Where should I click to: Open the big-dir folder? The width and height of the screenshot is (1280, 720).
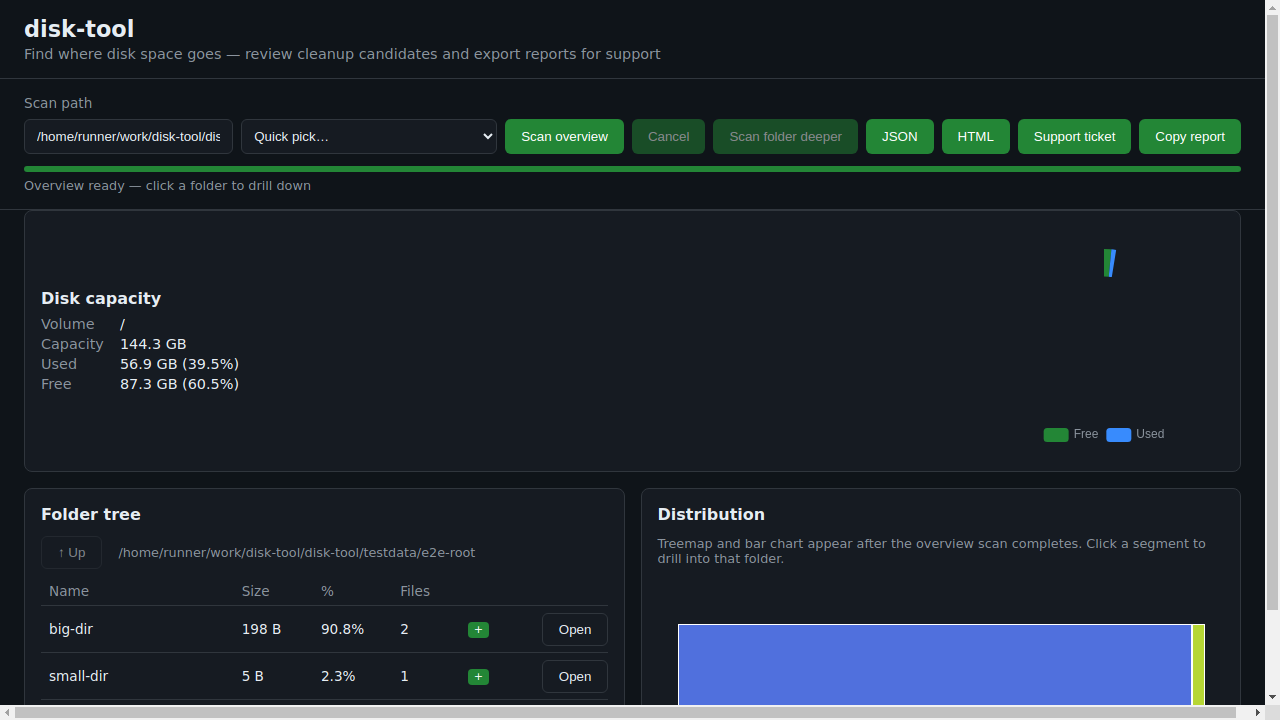click(x=575, y=630)
